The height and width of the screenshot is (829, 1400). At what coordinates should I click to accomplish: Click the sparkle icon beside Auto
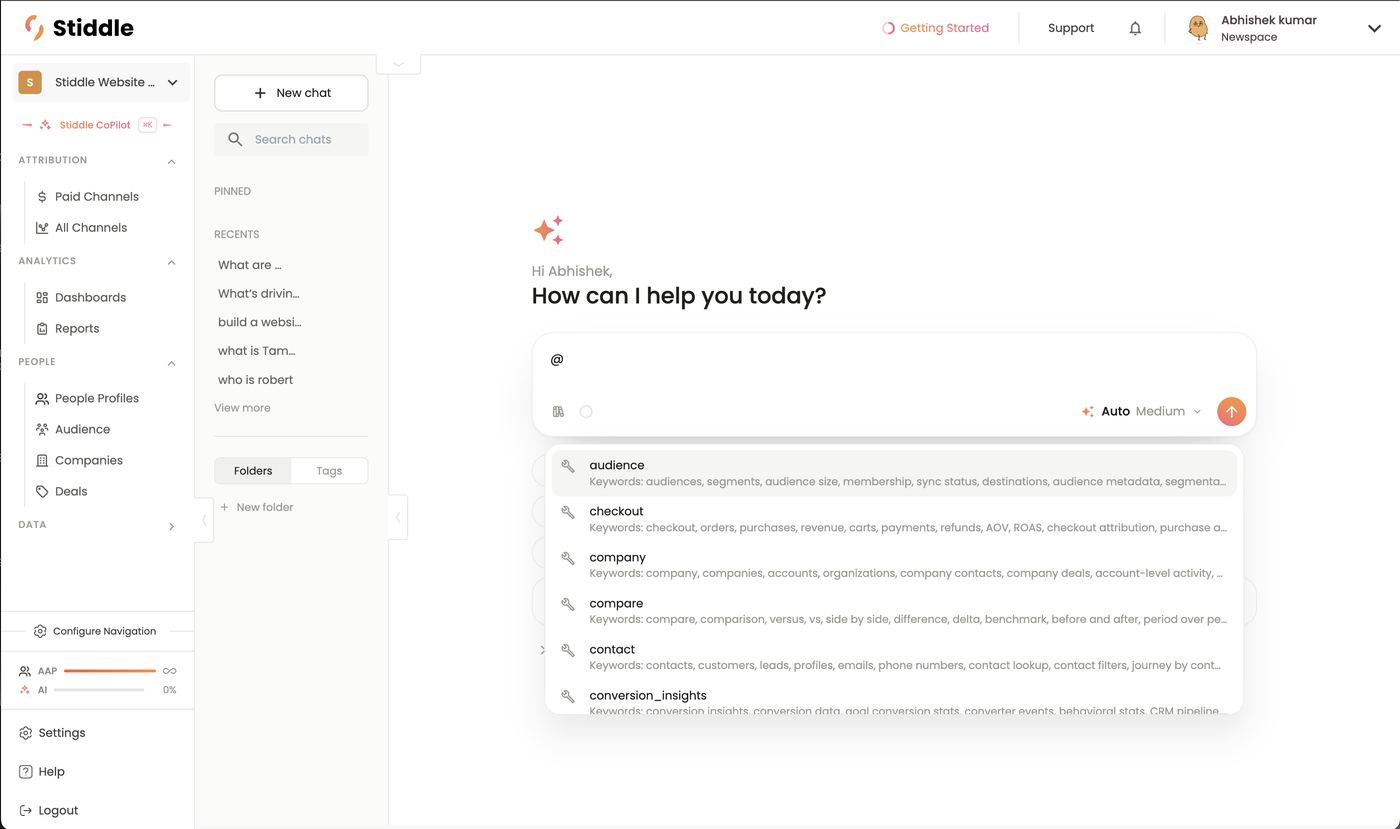point(1087,412)
